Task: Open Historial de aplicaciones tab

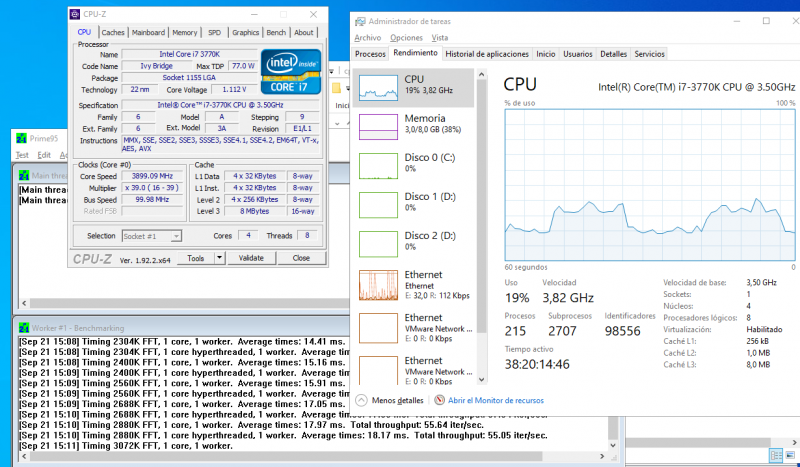Action: click(487, 54)
